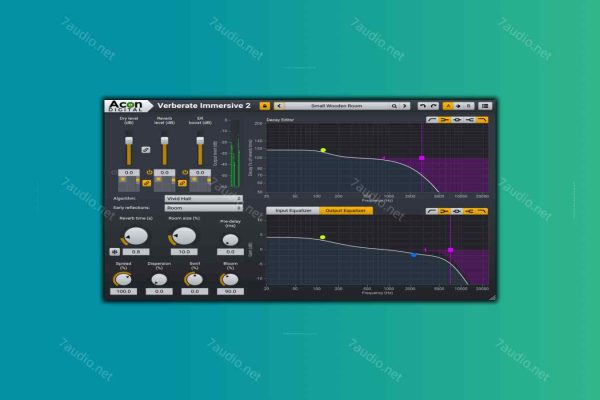This screenshot has height=400, width=600.
Task: Toggle reverb level power button
Action: click(x=149, y=173)
